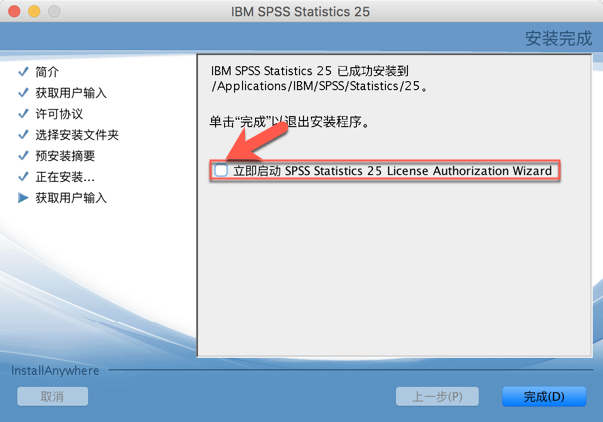Click the checkmark icon beside 简介

tap(23, 72)
